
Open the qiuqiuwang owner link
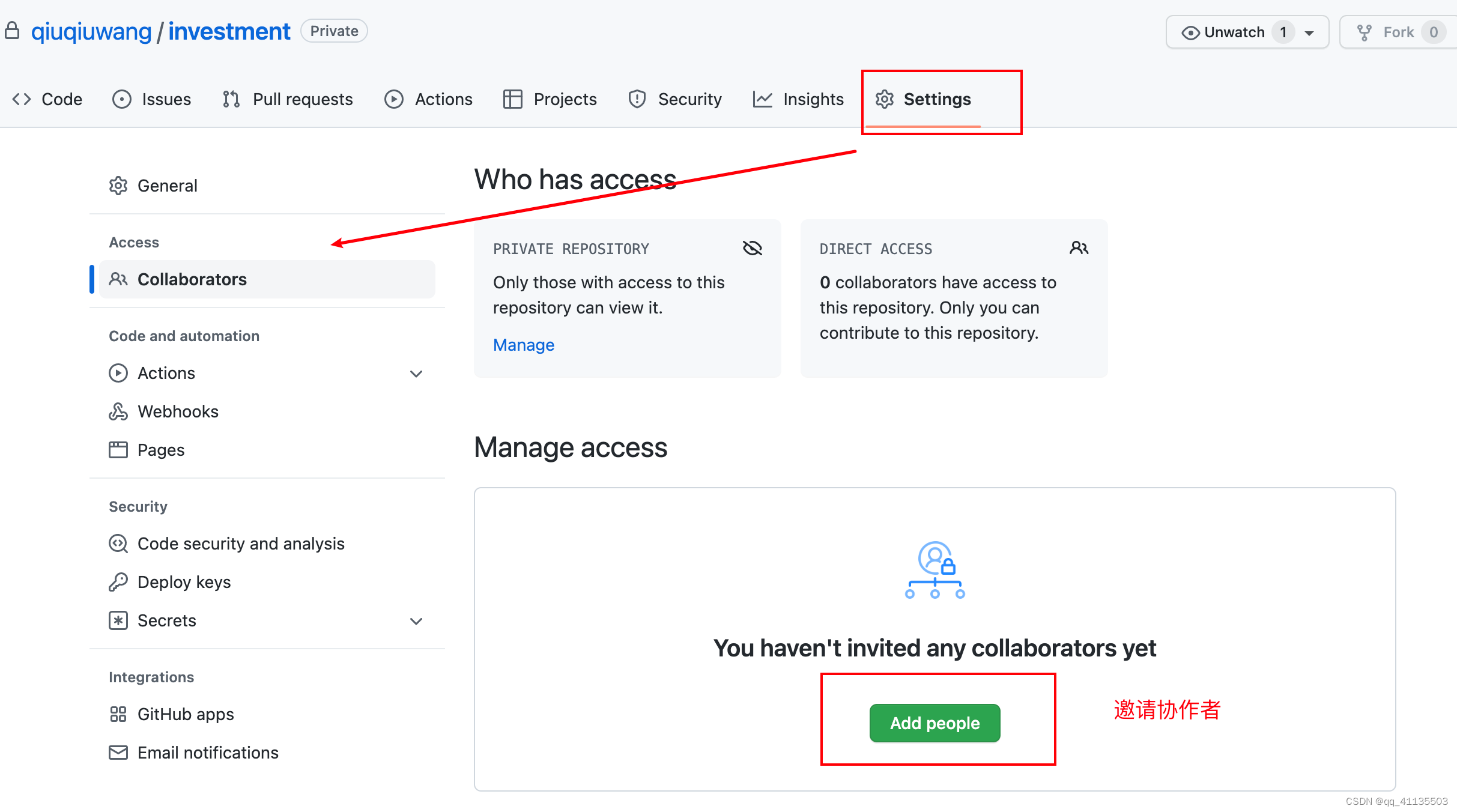[x=91, y=31]
